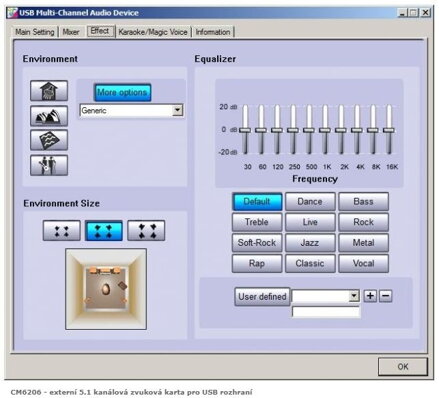Close the USB Multi-Channel Audio Device window
The height and width of the screenshot is (398, 439).
pyautogui.click(x=425, y=13)
